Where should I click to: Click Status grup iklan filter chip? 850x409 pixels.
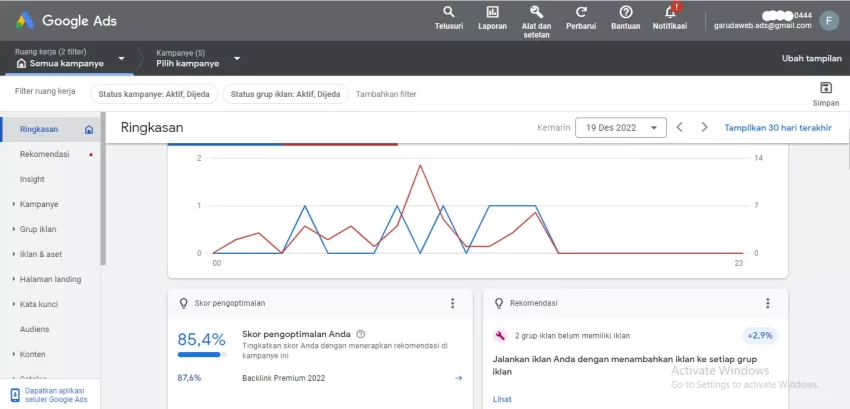[286, 94]
